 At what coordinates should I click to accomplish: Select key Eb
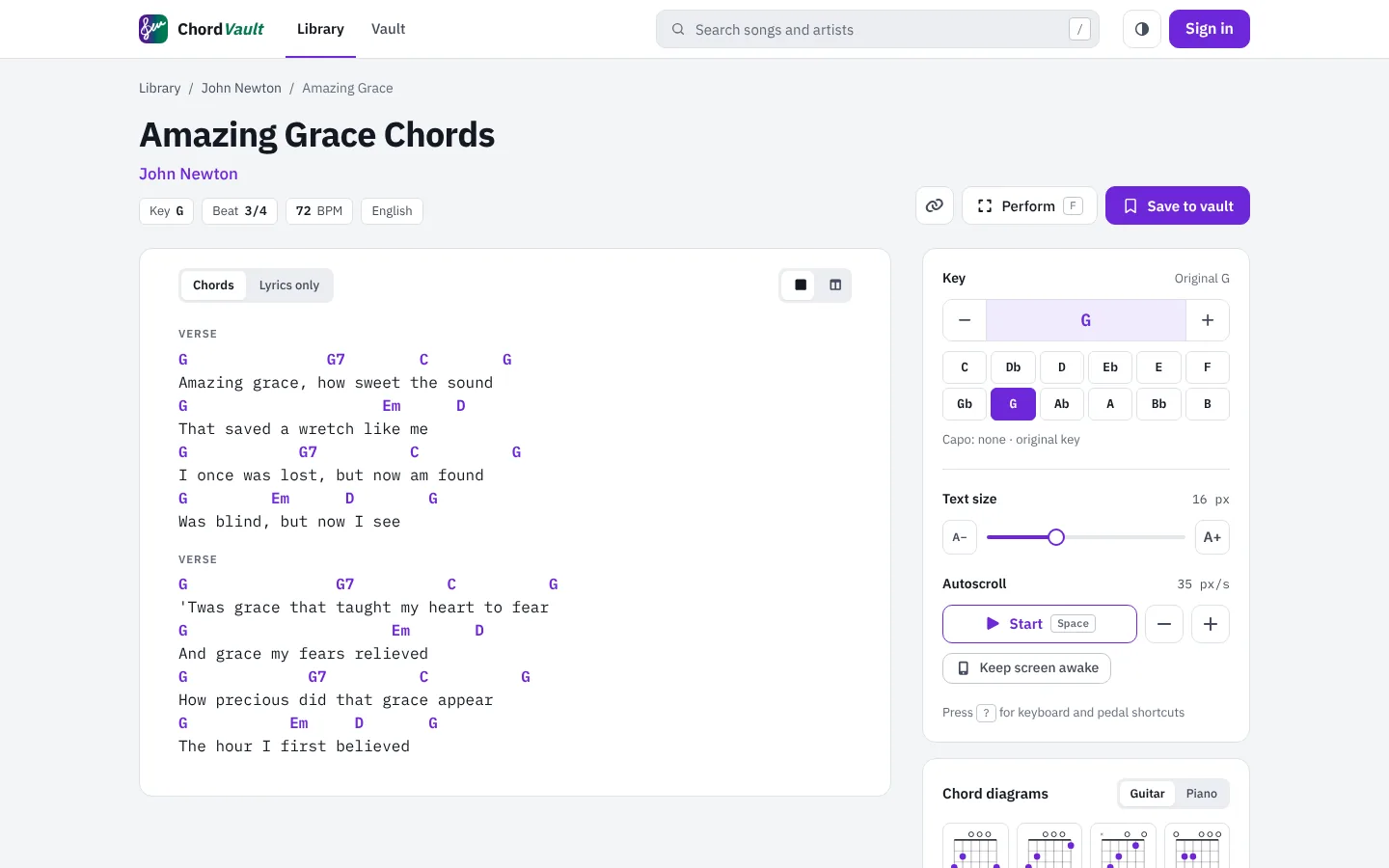(1110, 367)
